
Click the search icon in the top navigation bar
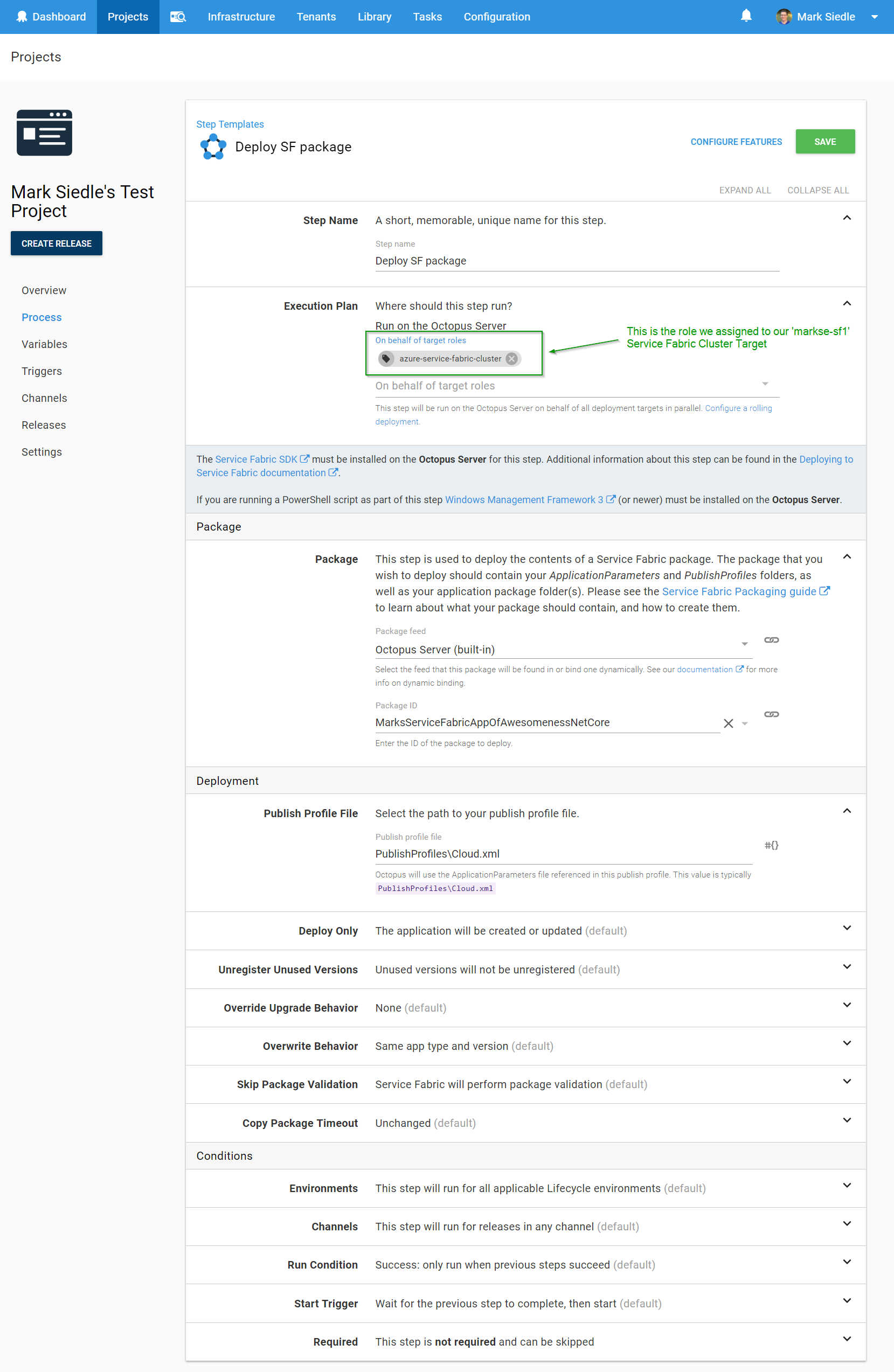coord(178,17)
